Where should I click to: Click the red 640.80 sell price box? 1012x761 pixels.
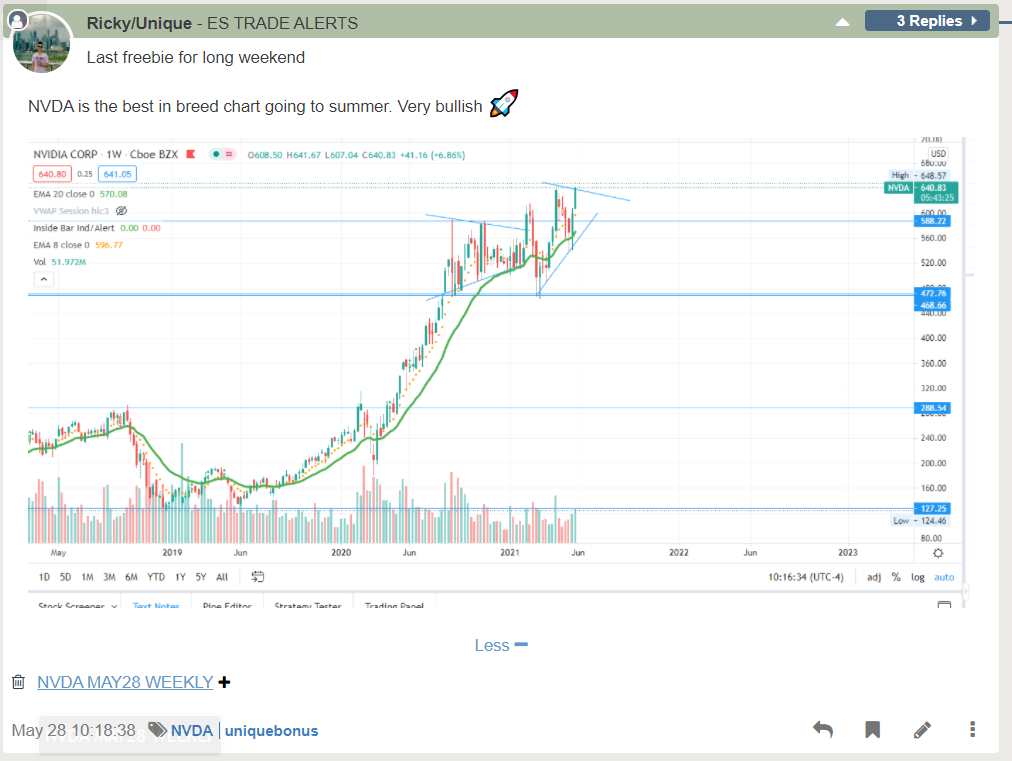click(x=52, y=174)
